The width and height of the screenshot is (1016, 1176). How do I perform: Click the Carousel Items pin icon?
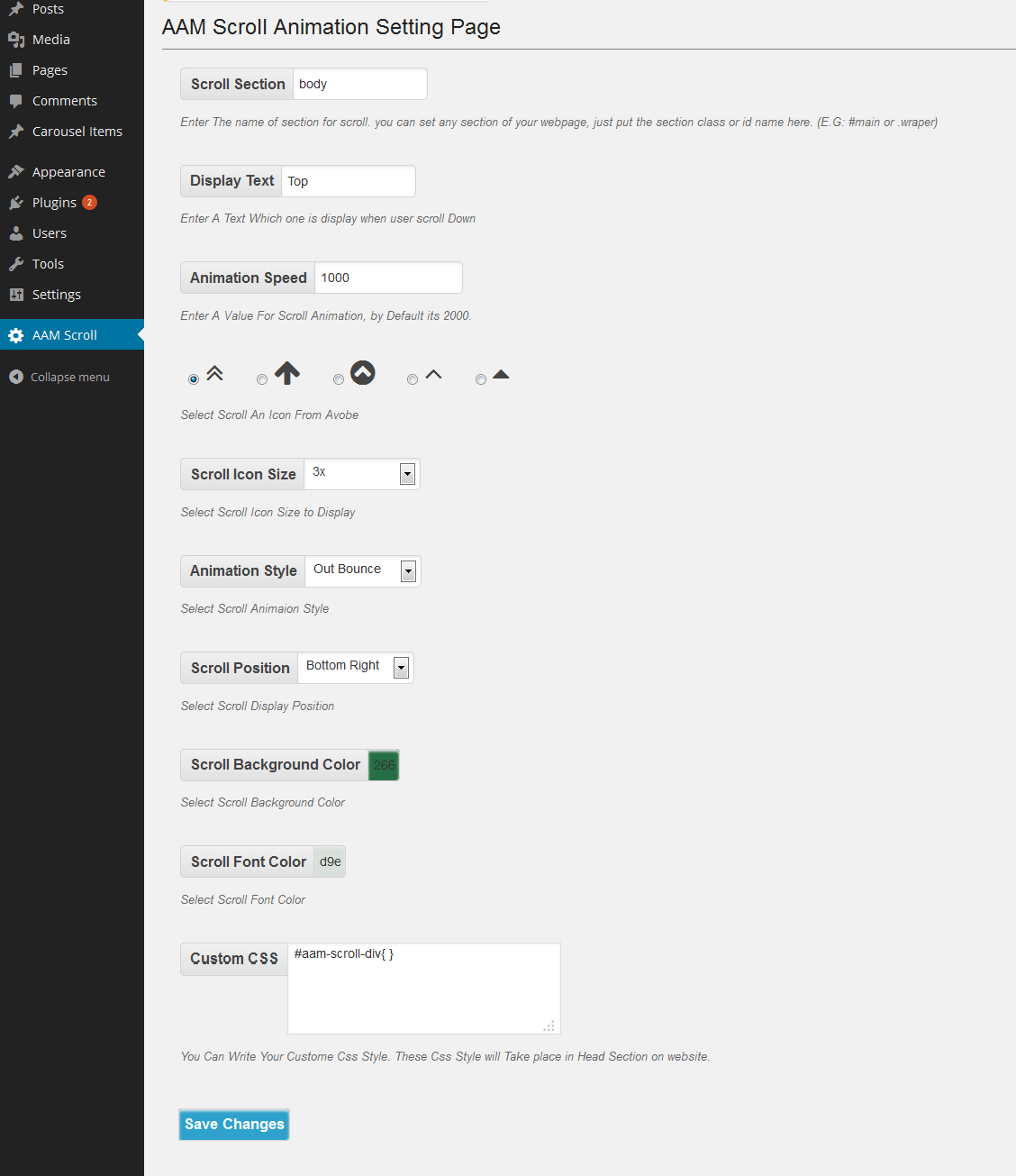point(16,132)
